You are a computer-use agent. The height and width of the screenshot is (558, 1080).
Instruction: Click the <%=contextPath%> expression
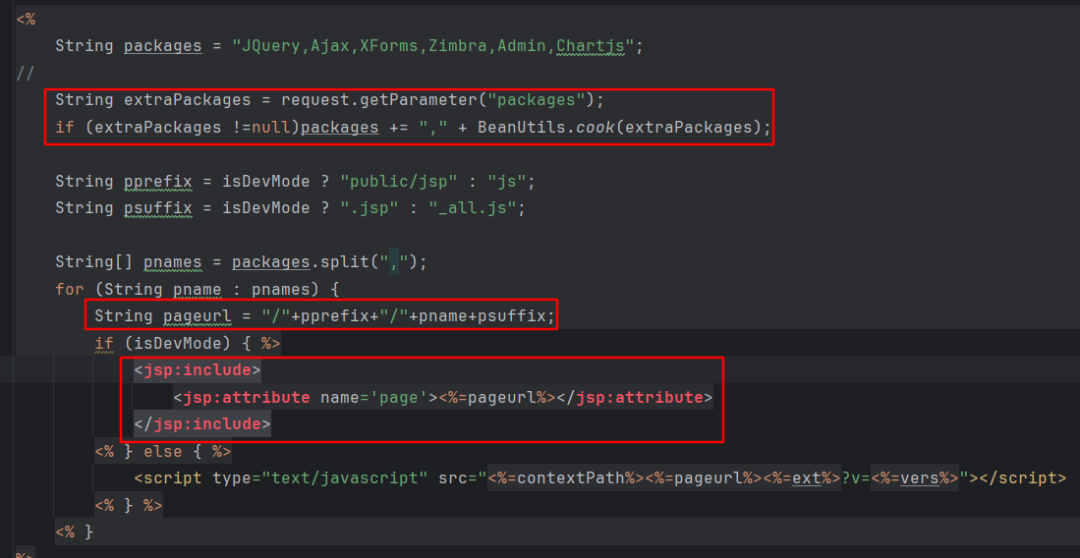click(x=565, y=477)
